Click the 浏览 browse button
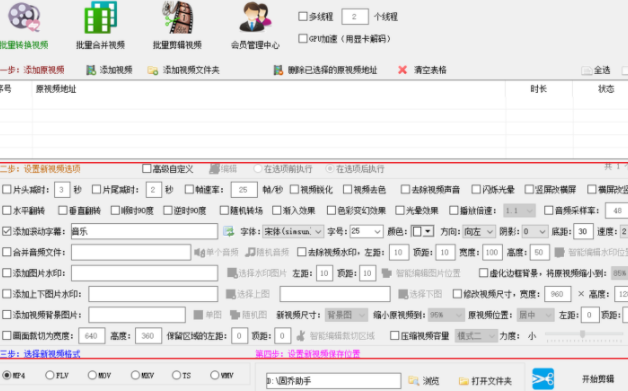 (x=424, y=381)
